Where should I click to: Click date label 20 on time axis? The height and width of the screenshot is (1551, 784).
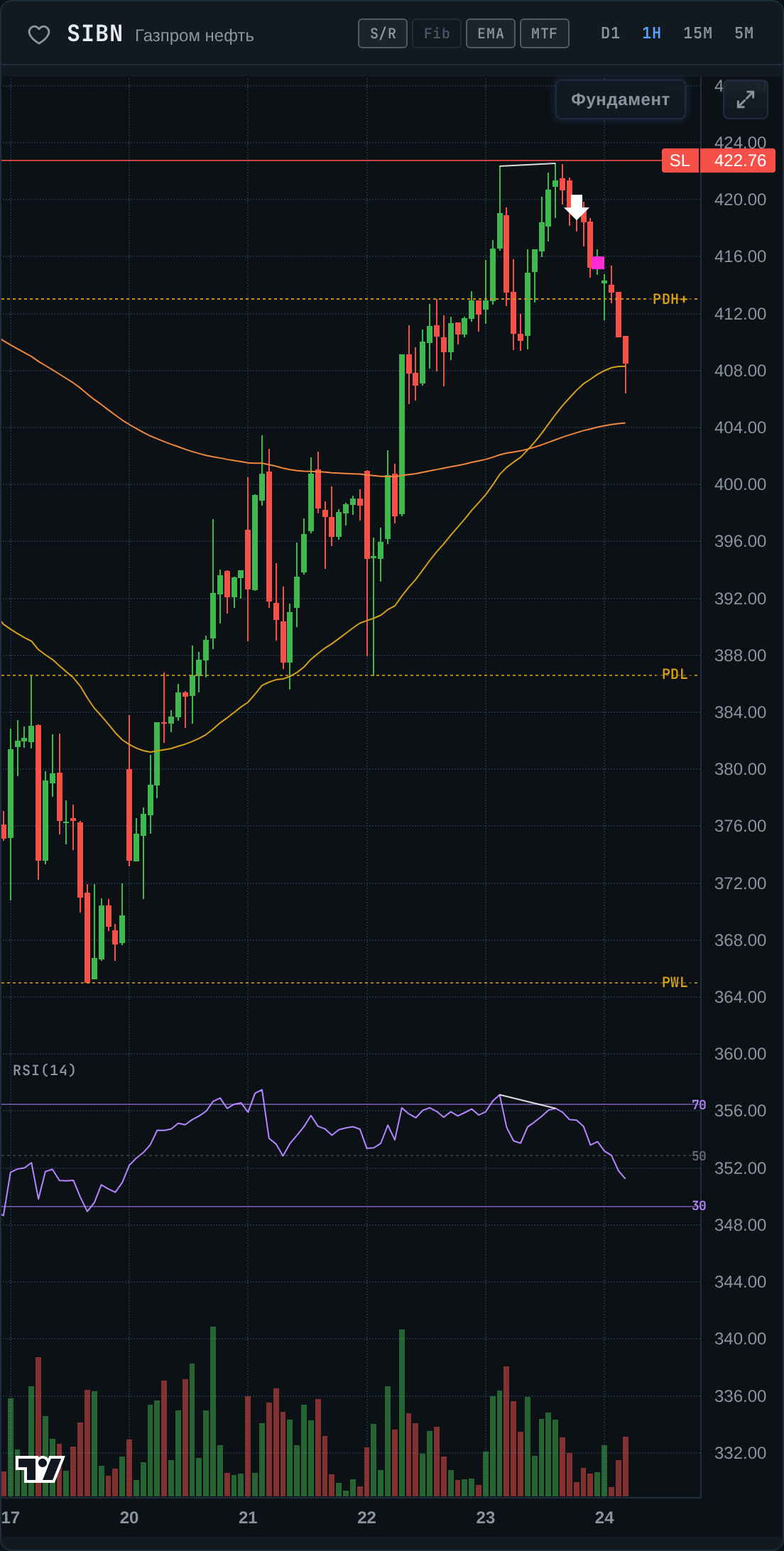click(129, 1518)
